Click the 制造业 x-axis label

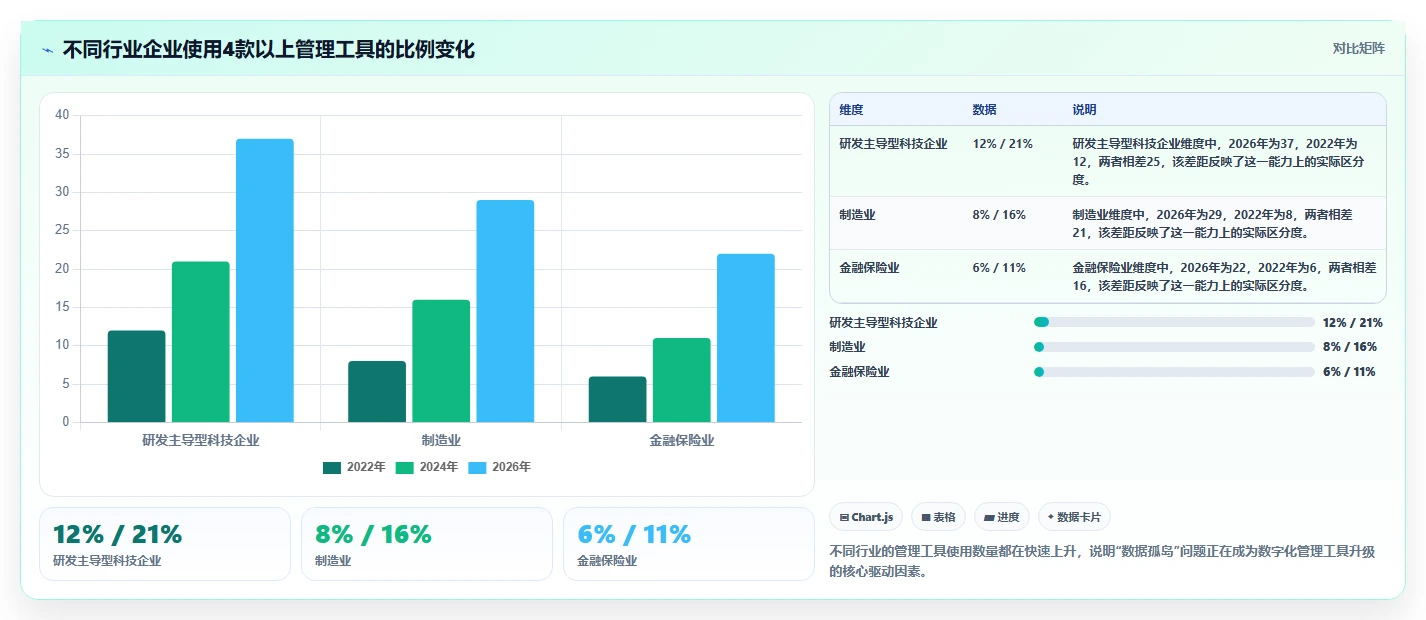click(441, 440)
